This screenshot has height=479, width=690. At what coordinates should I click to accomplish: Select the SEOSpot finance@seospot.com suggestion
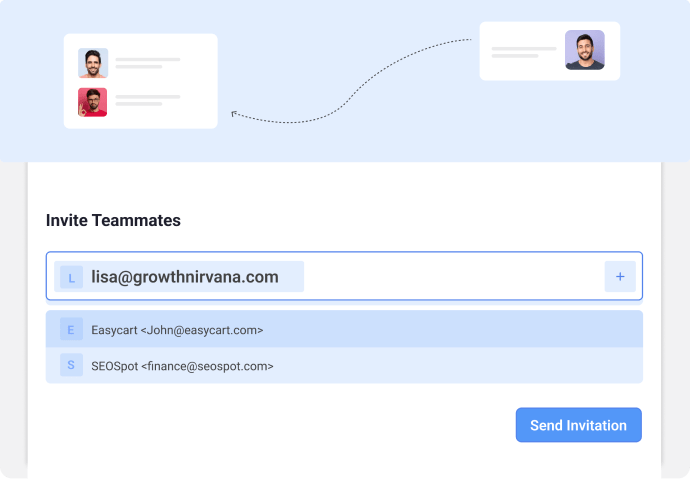click(x=344, y=365)
